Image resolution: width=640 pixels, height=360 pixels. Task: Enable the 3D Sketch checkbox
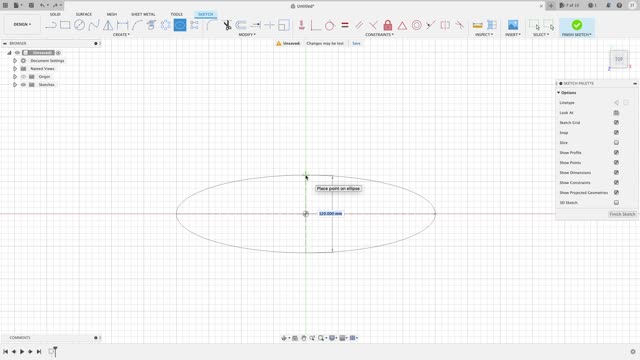[x=616, y=202]
